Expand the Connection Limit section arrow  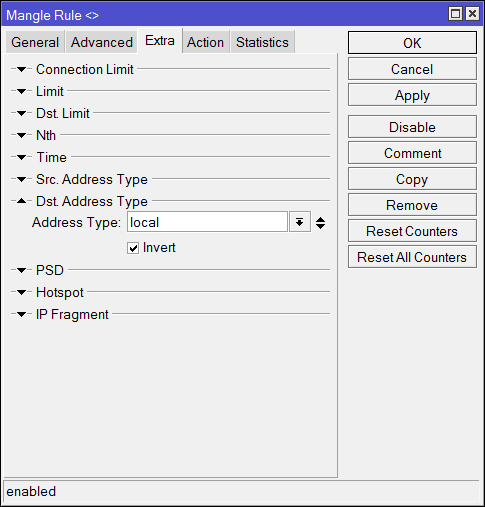click(22, 69)
